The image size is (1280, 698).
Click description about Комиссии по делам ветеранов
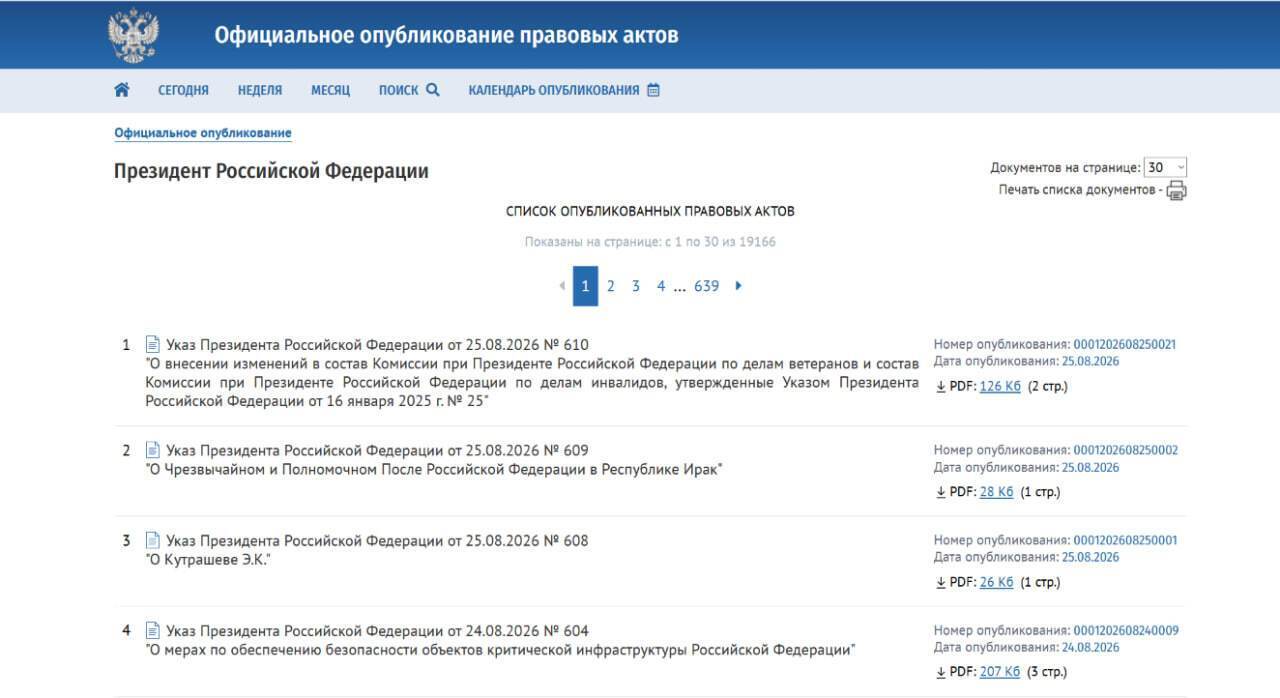(x=532, y=382)
